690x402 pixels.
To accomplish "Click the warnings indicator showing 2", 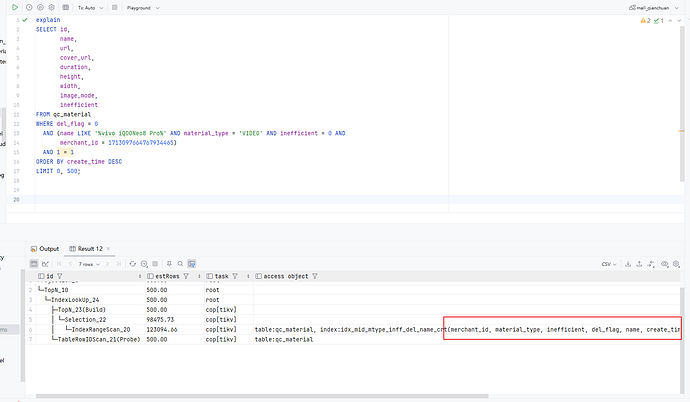I will click(646, 21).
